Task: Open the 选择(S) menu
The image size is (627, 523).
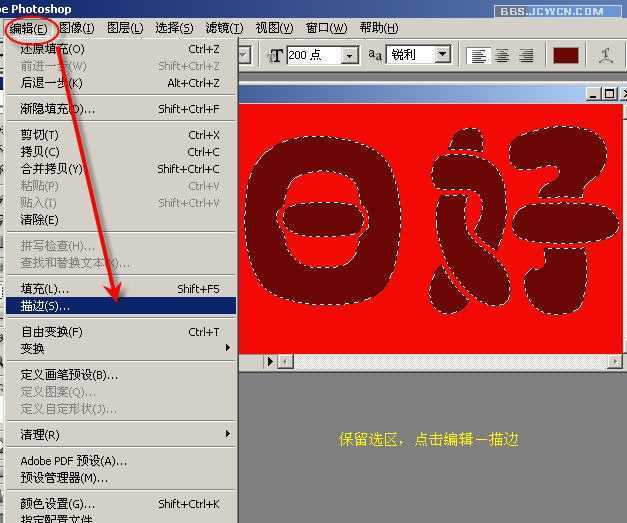Action: coord(174,28)
